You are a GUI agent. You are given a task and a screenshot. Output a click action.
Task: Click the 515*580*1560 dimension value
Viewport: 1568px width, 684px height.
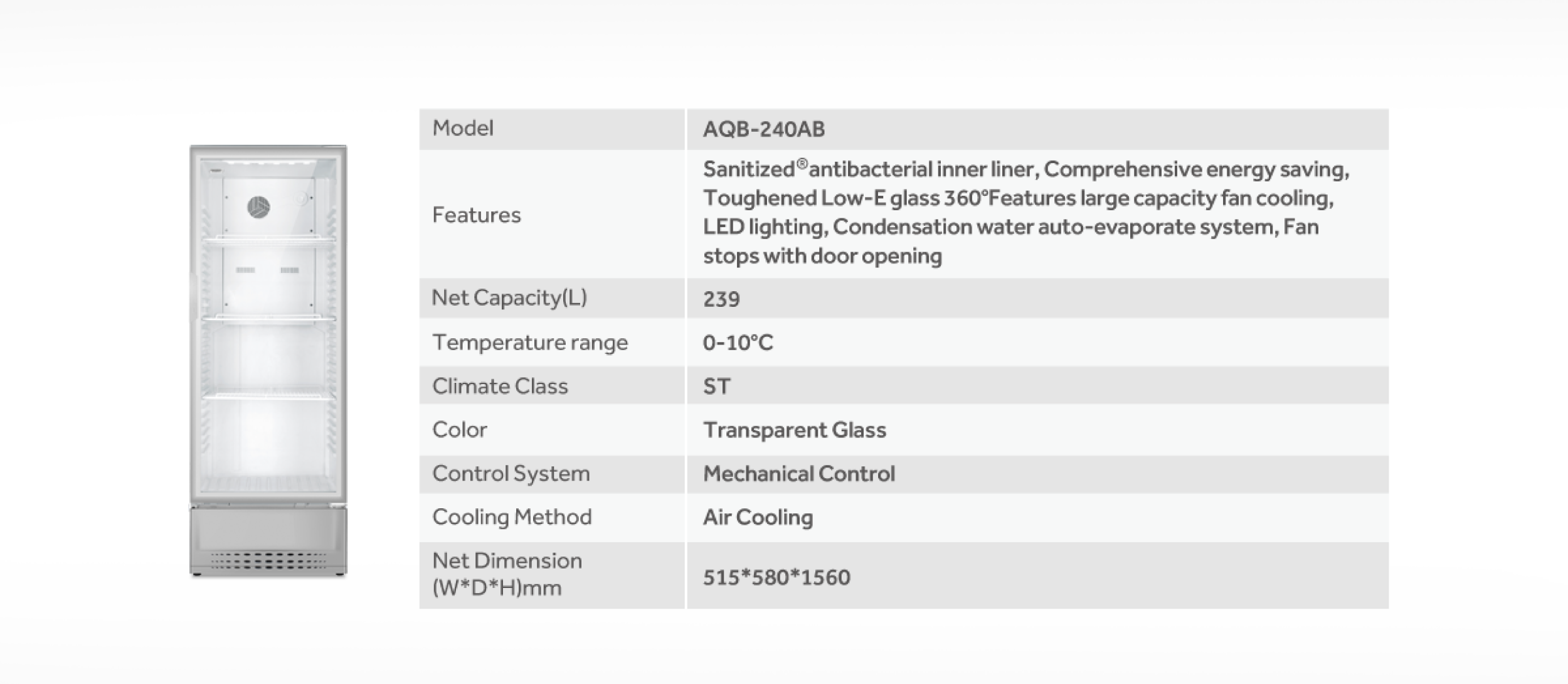point(776,577)
